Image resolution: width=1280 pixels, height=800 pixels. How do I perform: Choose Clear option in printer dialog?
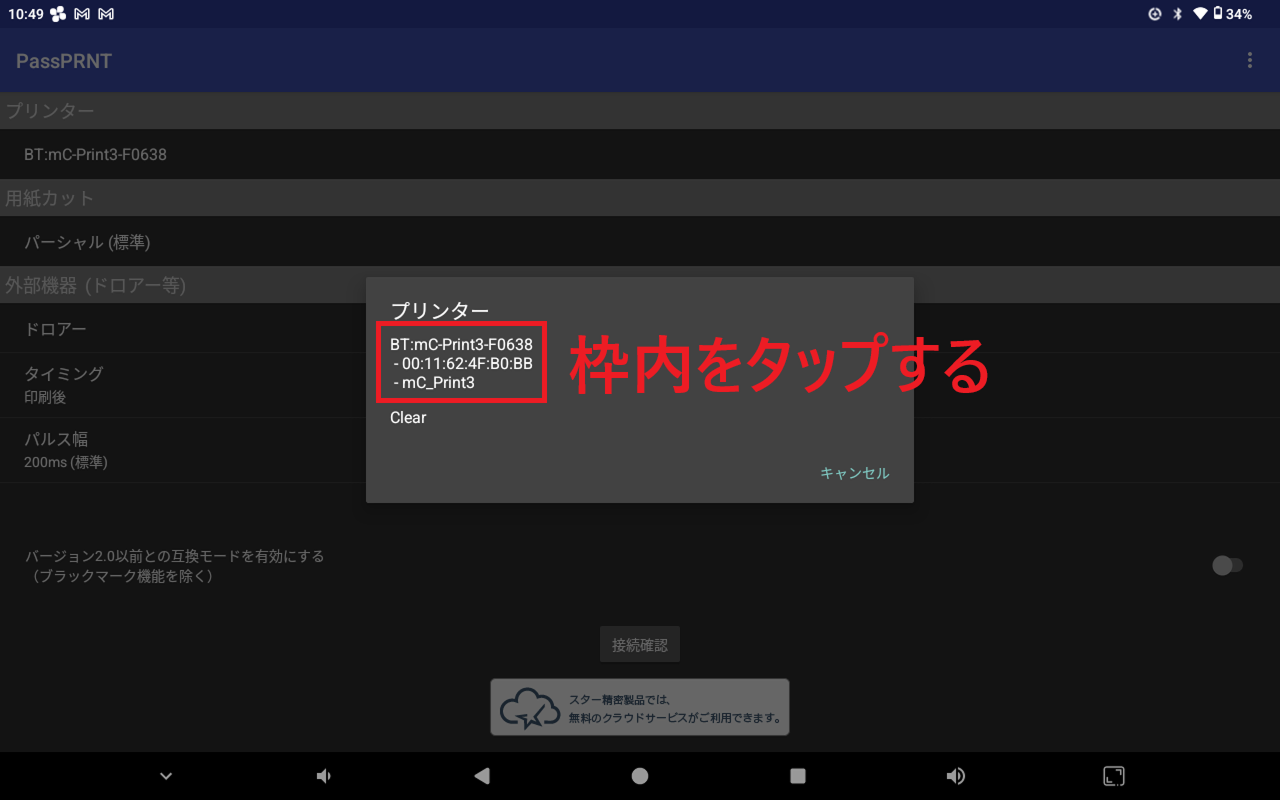408,418
